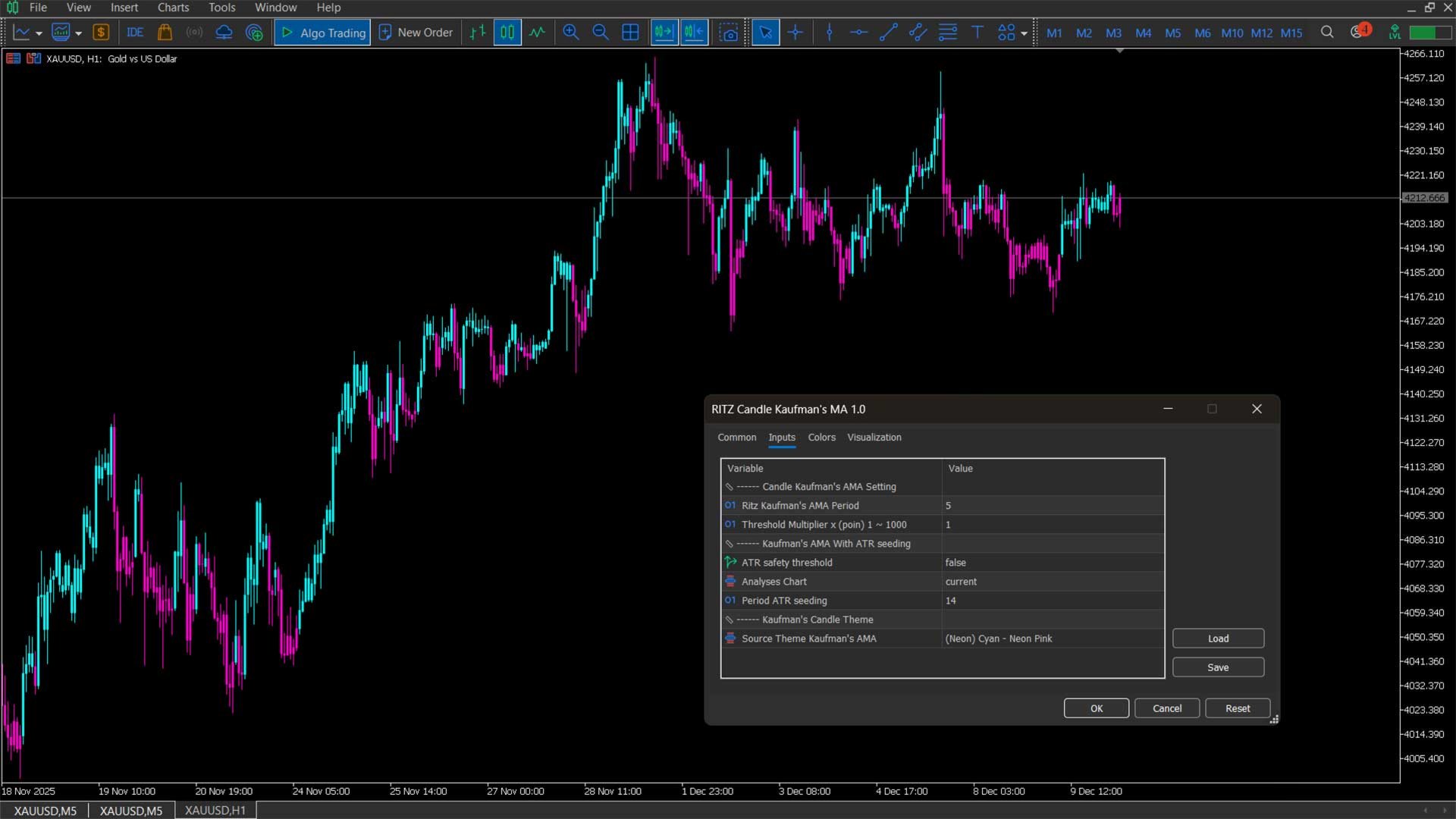Open the MetaEditor IDE
This screenshot has height=819, width=1456.
point(135,33)
